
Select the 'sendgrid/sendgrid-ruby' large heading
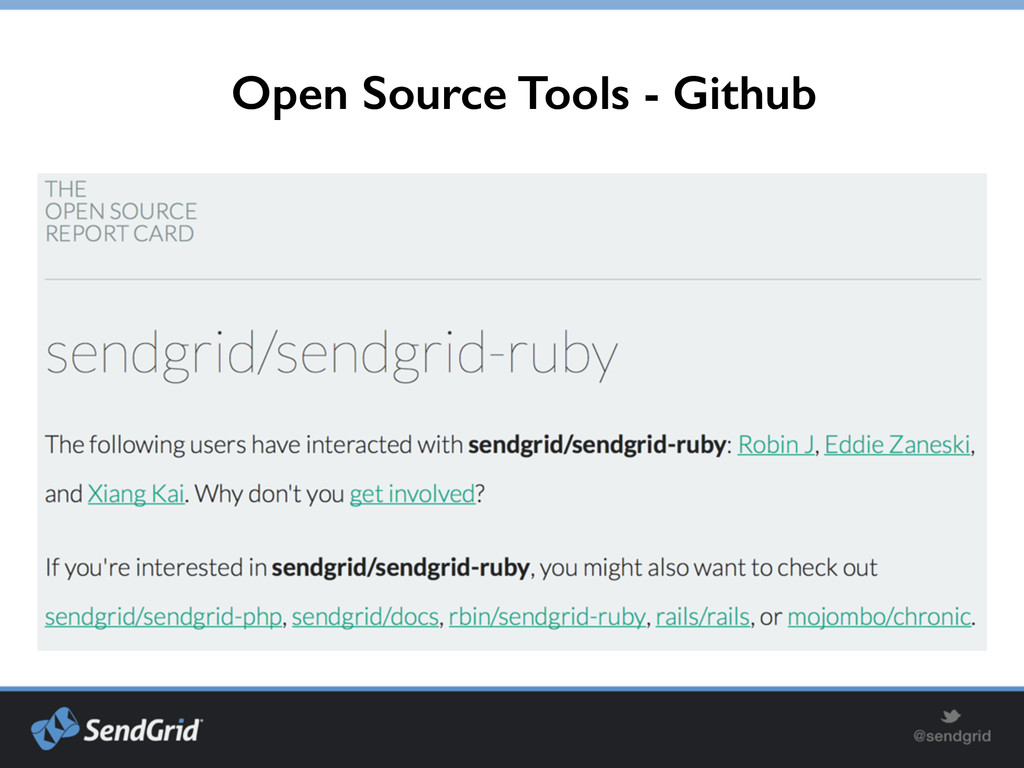point(331,355)
